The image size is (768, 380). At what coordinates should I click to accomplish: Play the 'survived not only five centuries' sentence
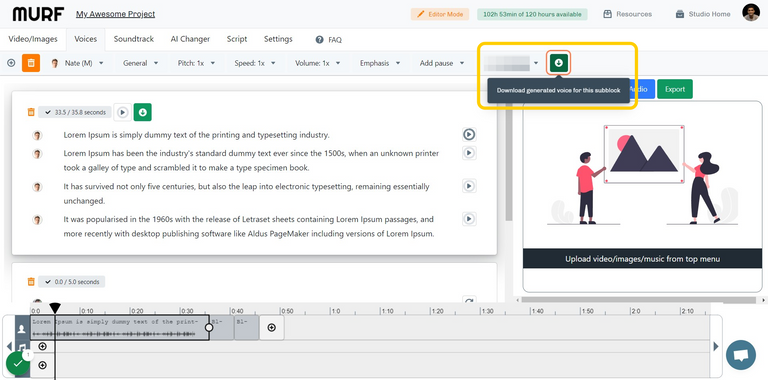[469, 186]
